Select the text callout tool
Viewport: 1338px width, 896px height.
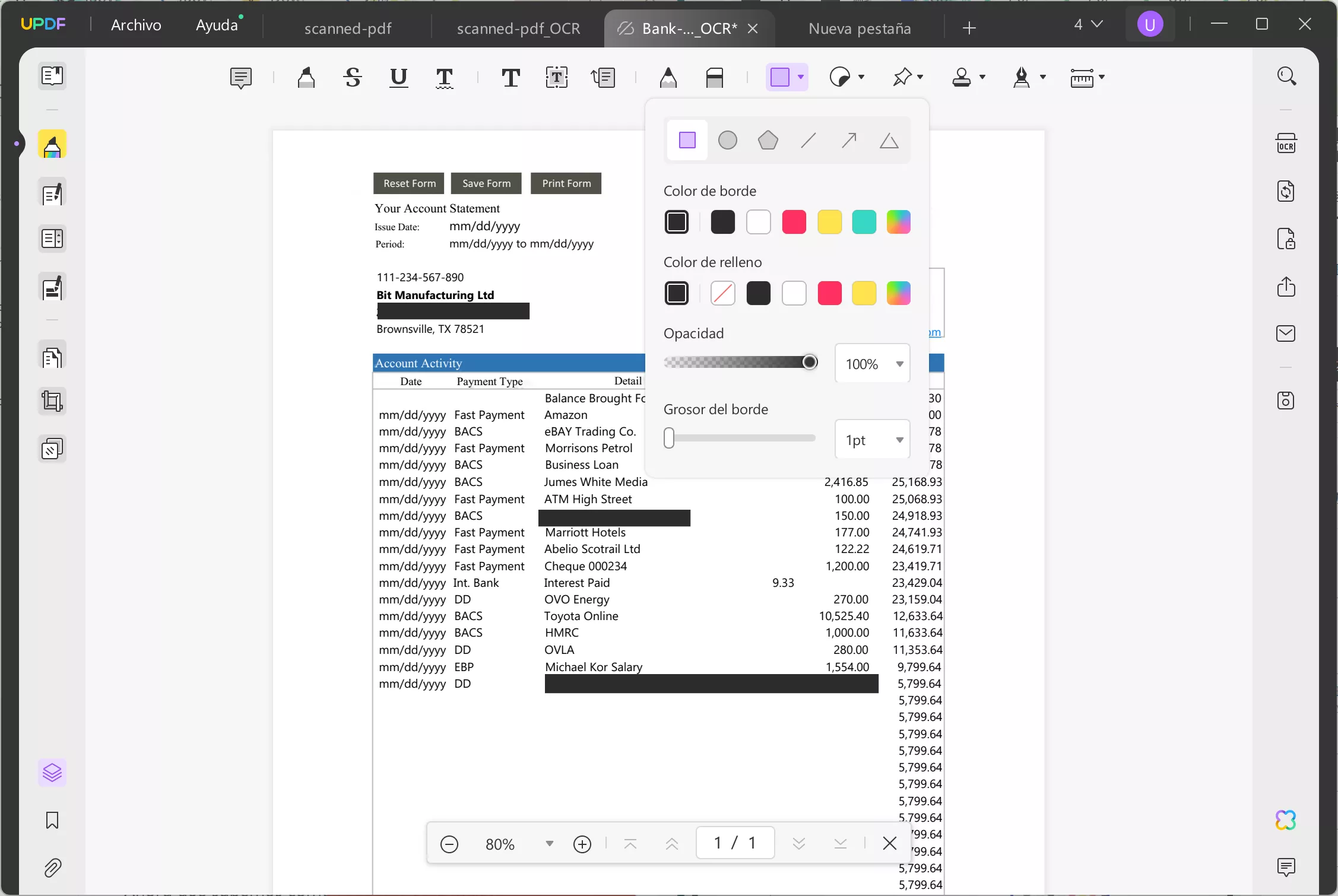click(x=603, y=78)
